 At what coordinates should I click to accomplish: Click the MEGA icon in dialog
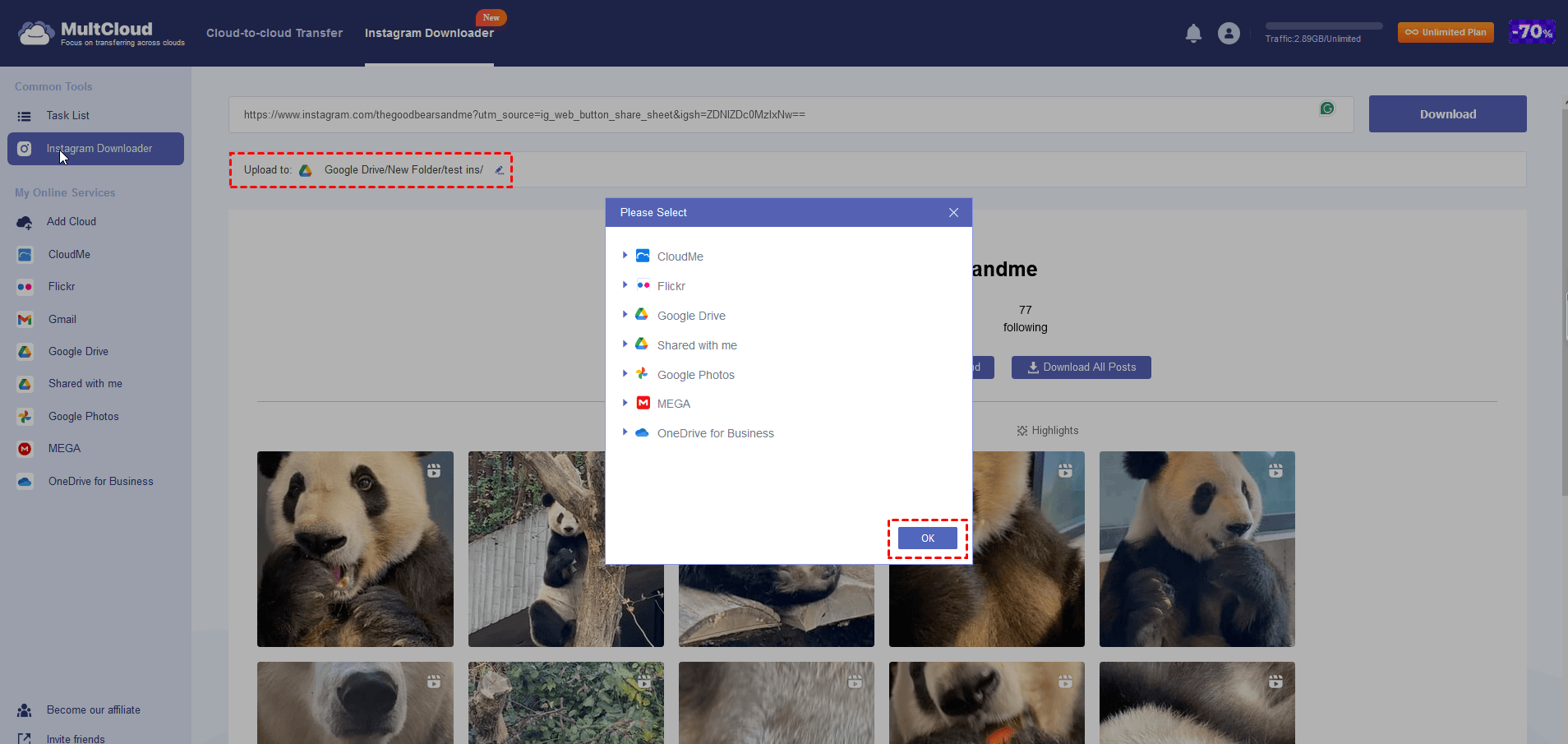(x=643, y=403)
